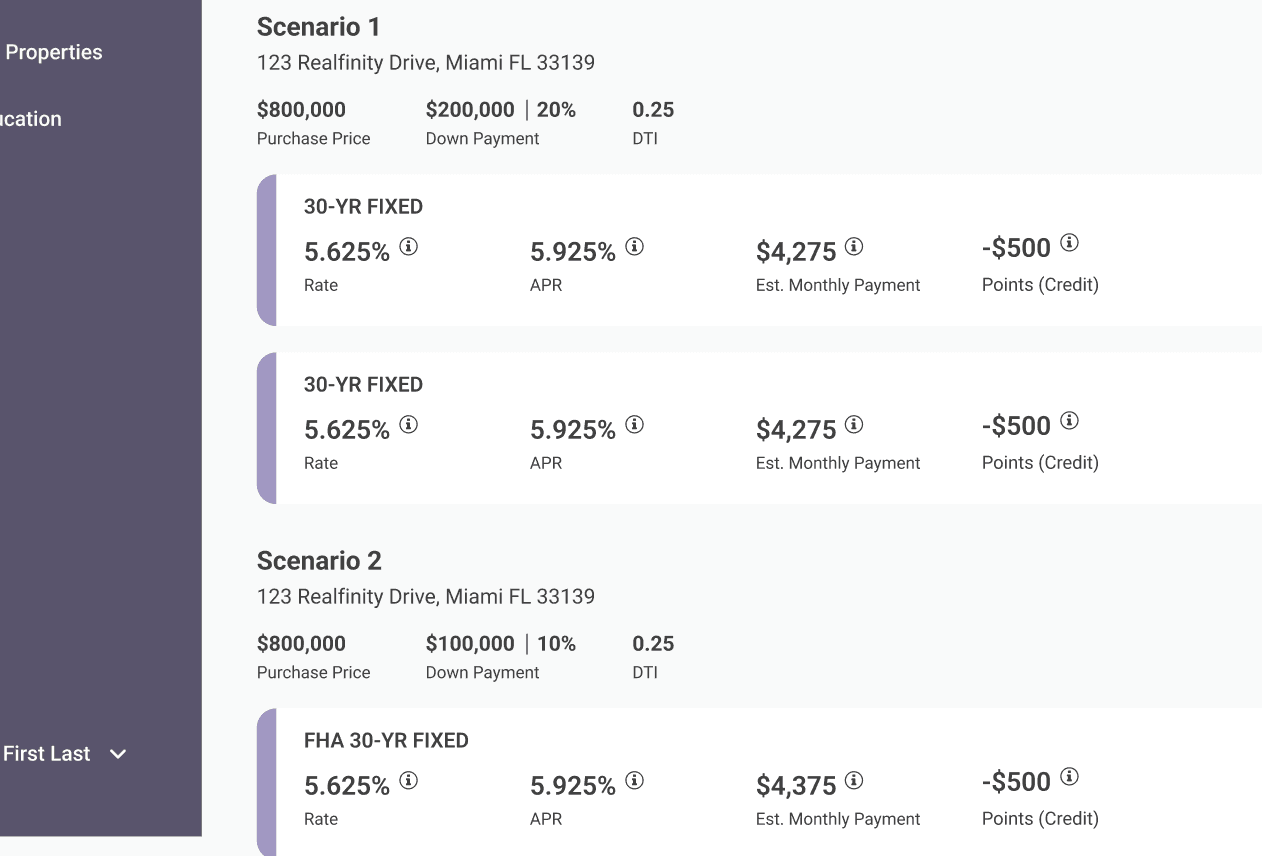Select the FHA 30-YR FIXED loan card
The image size is (1262, 856).
(759, 782)
